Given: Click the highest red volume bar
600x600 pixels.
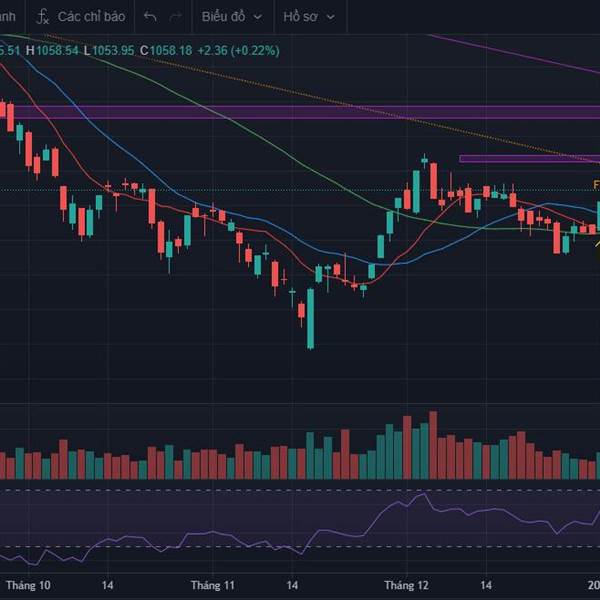Looking at the screenshot, I should (x=433, y=445).
